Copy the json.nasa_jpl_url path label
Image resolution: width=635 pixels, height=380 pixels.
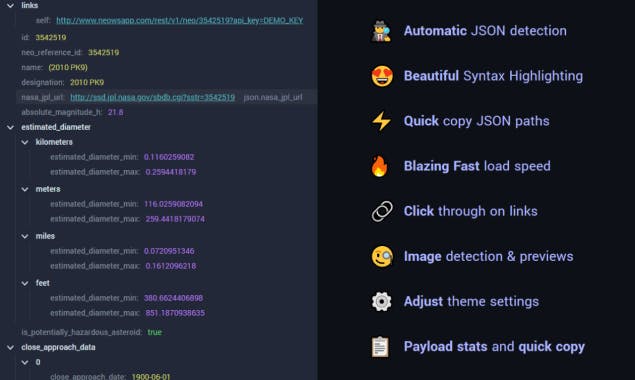tap(273, 97)
